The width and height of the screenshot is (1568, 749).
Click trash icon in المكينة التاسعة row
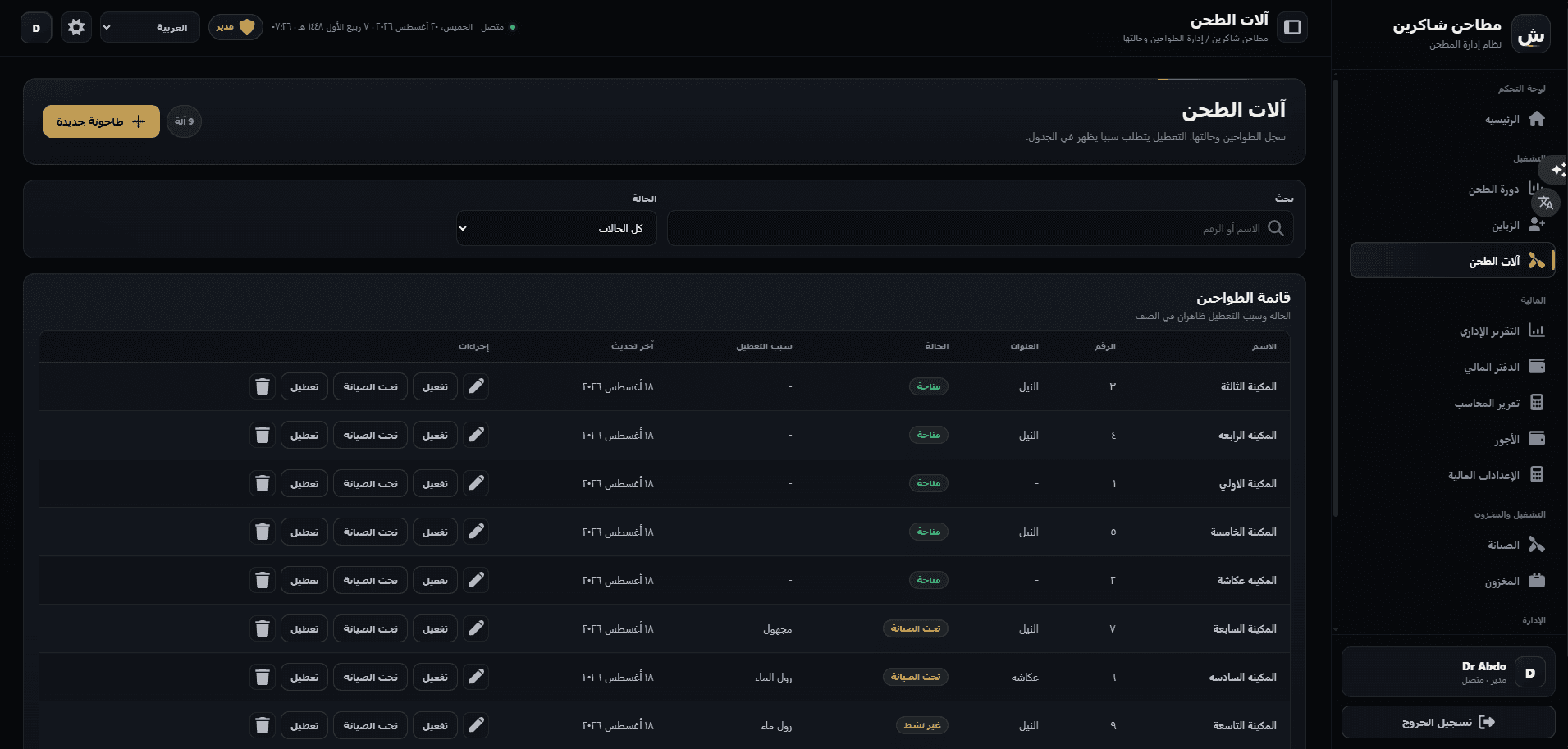pyautogui.click(x=263, y=725)
